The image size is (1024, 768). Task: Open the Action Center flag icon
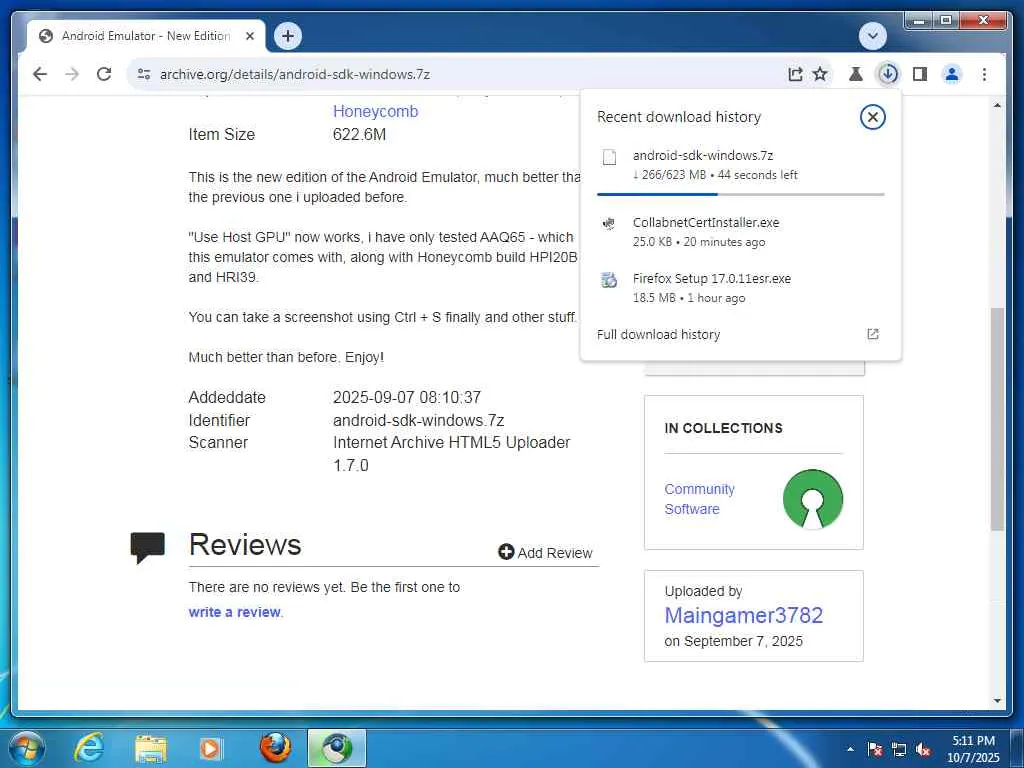coord(874,749)
